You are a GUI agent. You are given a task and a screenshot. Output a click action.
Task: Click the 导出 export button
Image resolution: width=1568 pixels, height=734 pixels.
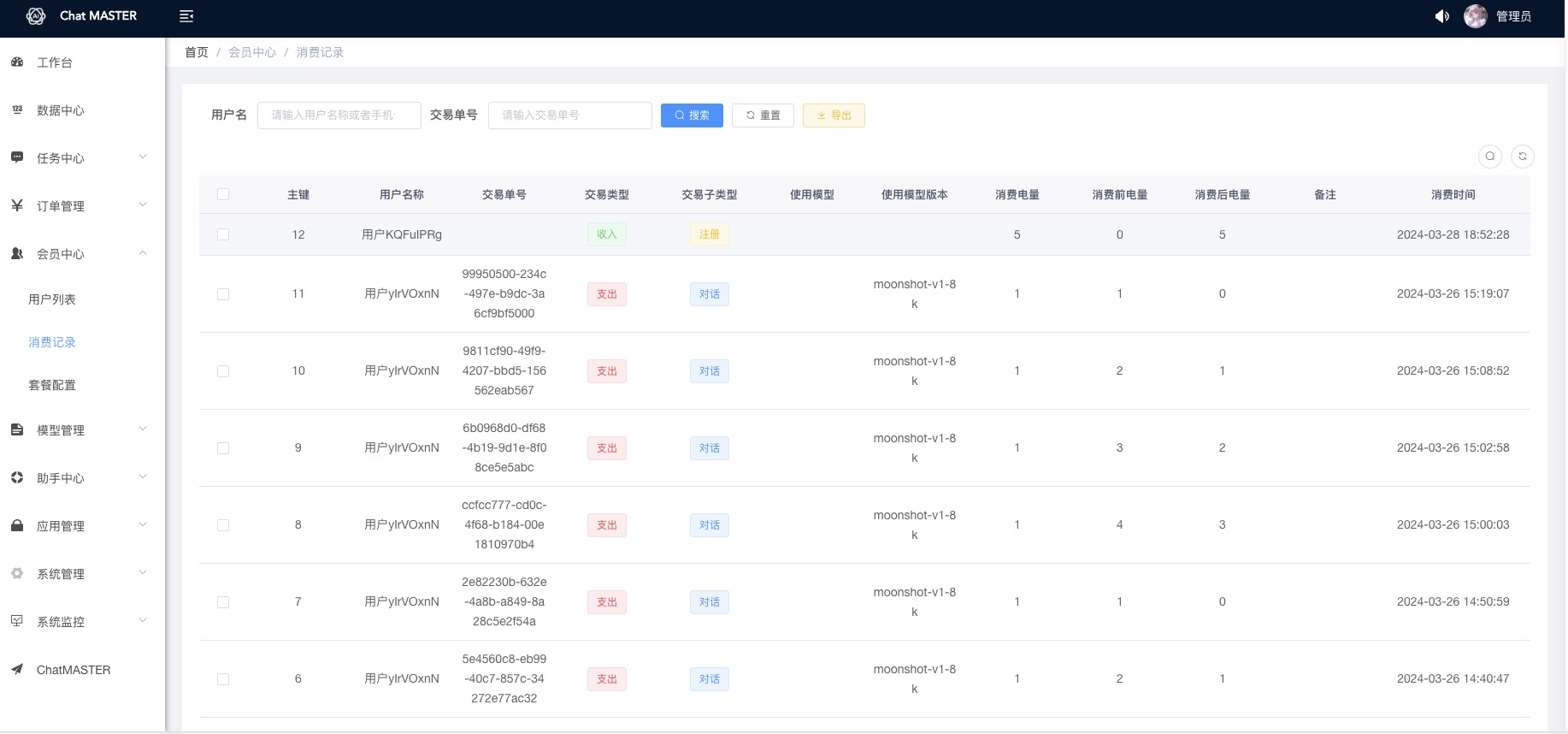click(x=834, y=115)
